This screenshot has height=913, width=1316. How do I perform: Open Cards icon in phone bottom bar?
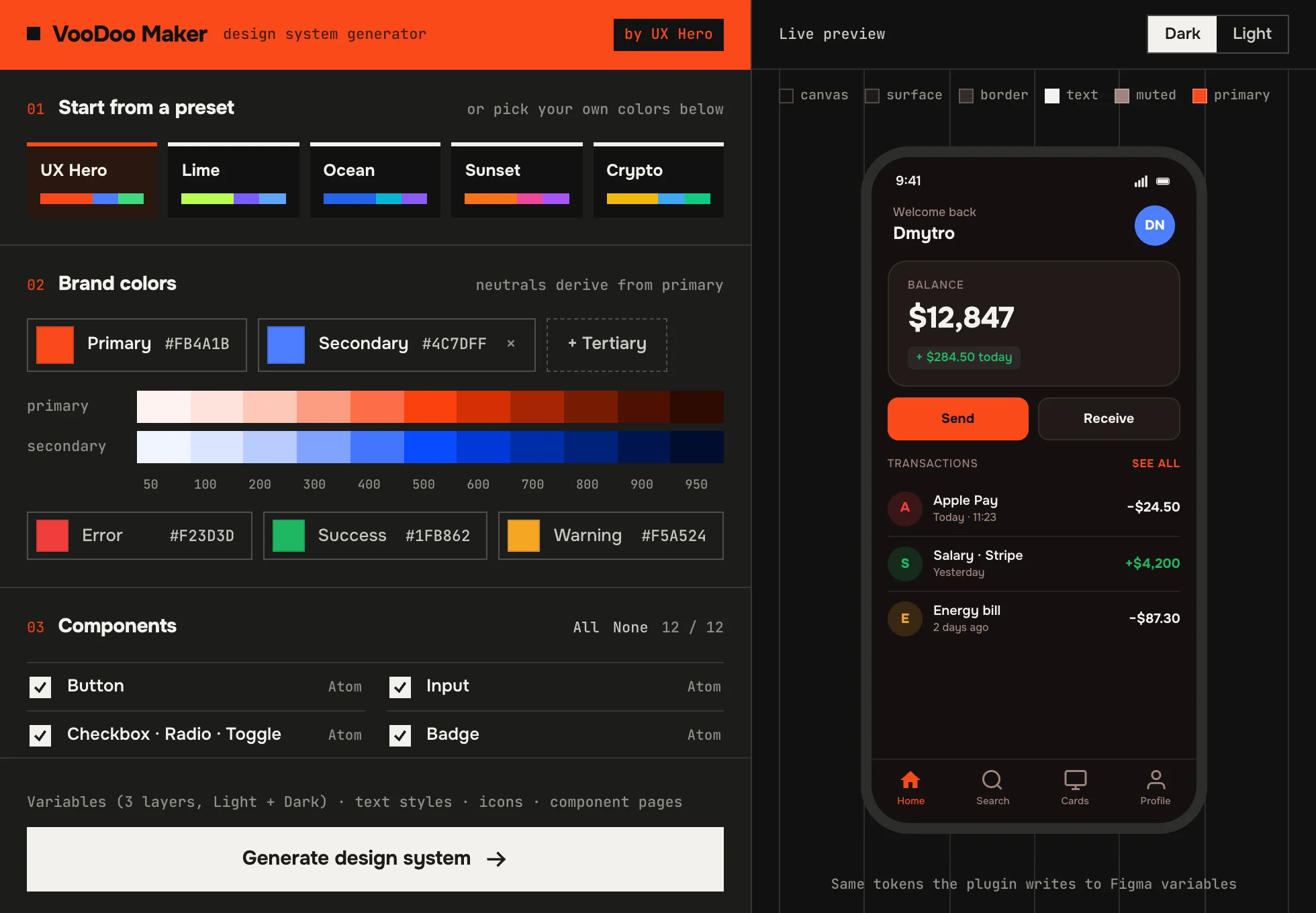(x=1075, y=779)
